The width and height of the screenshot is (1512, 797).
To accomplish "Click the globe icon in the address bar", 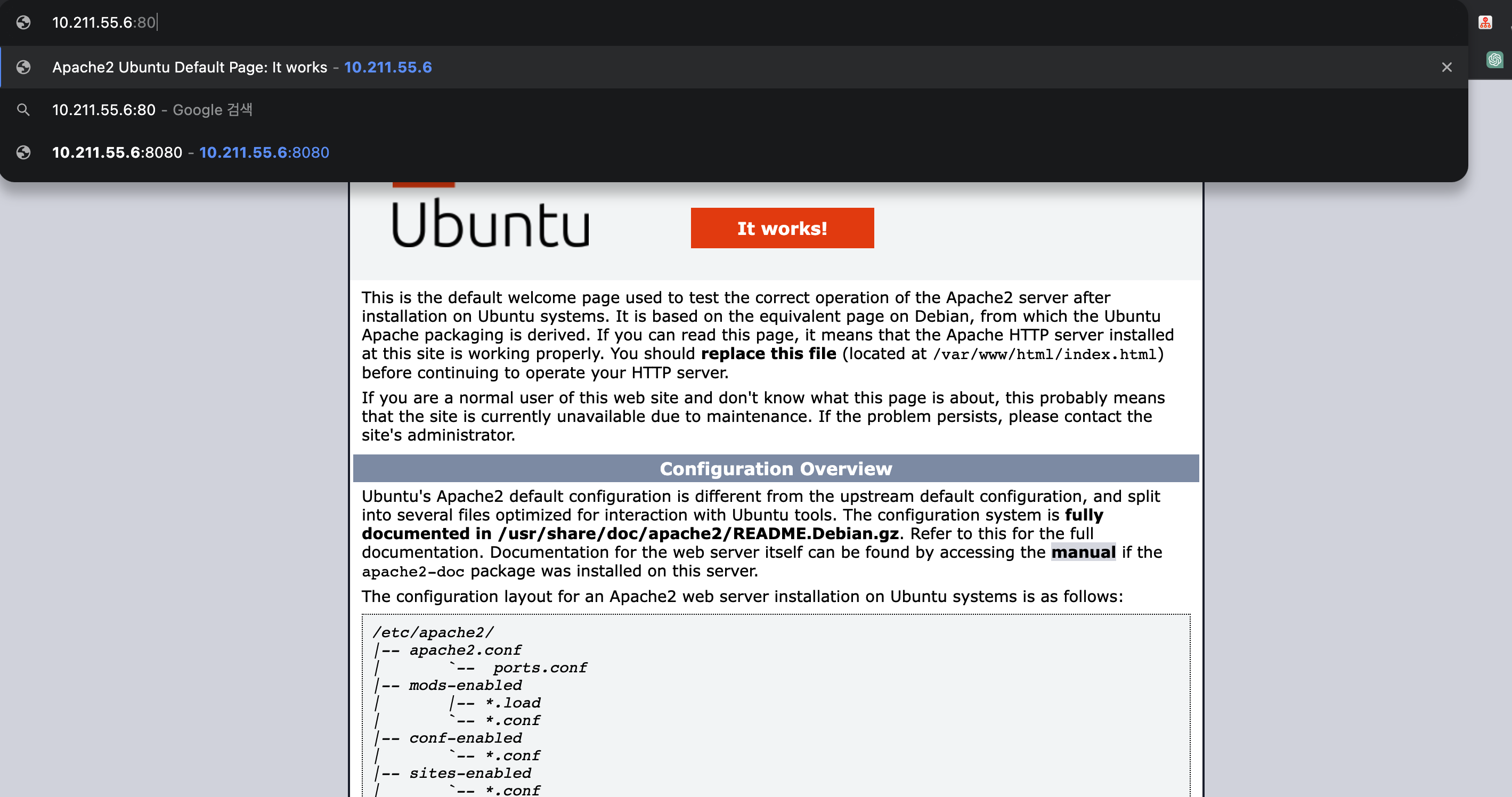I will click(23, 22).
